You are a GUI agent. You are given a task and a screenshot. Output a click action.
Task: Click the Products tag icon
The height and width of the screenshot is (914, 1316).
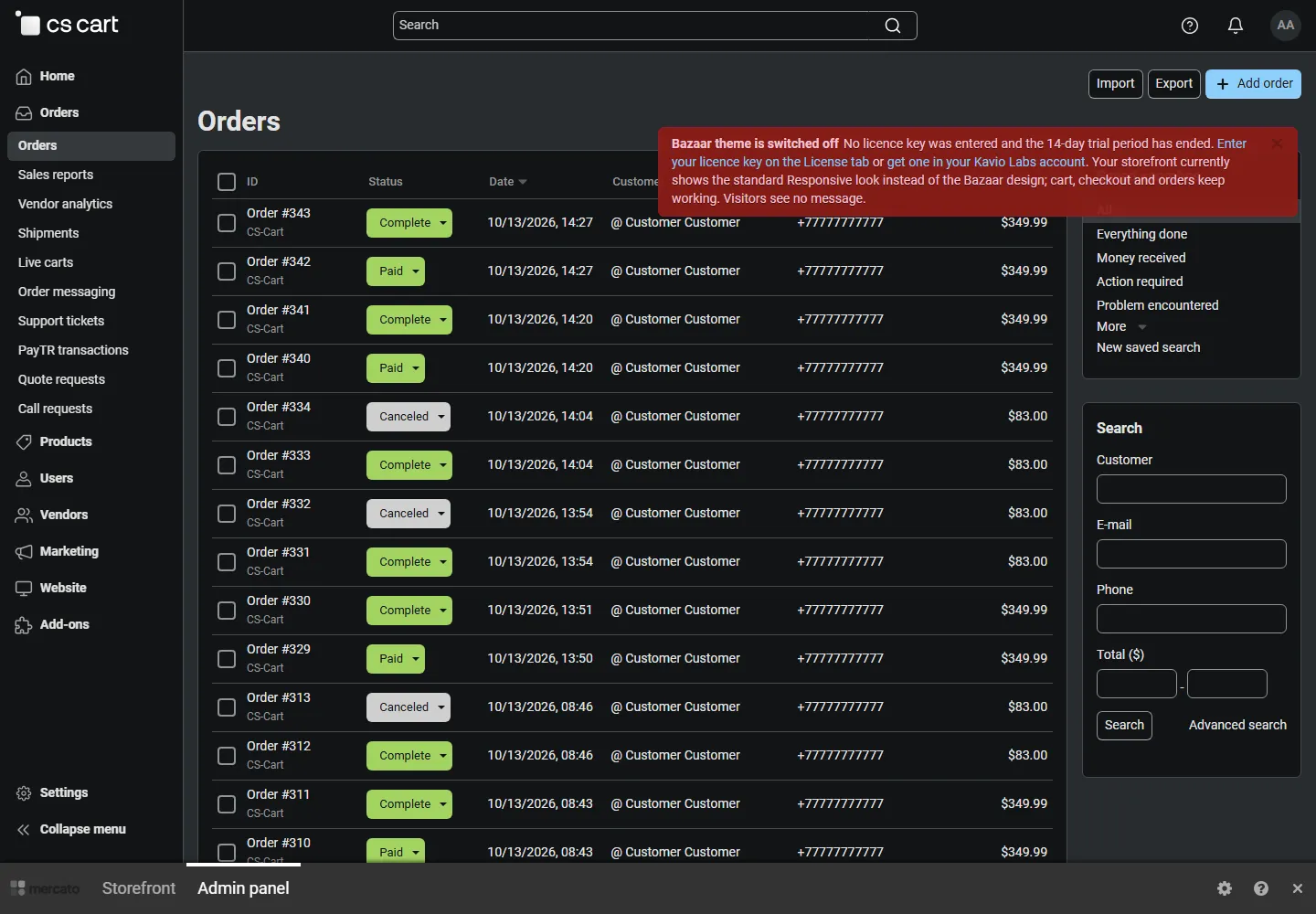point(24,442)
